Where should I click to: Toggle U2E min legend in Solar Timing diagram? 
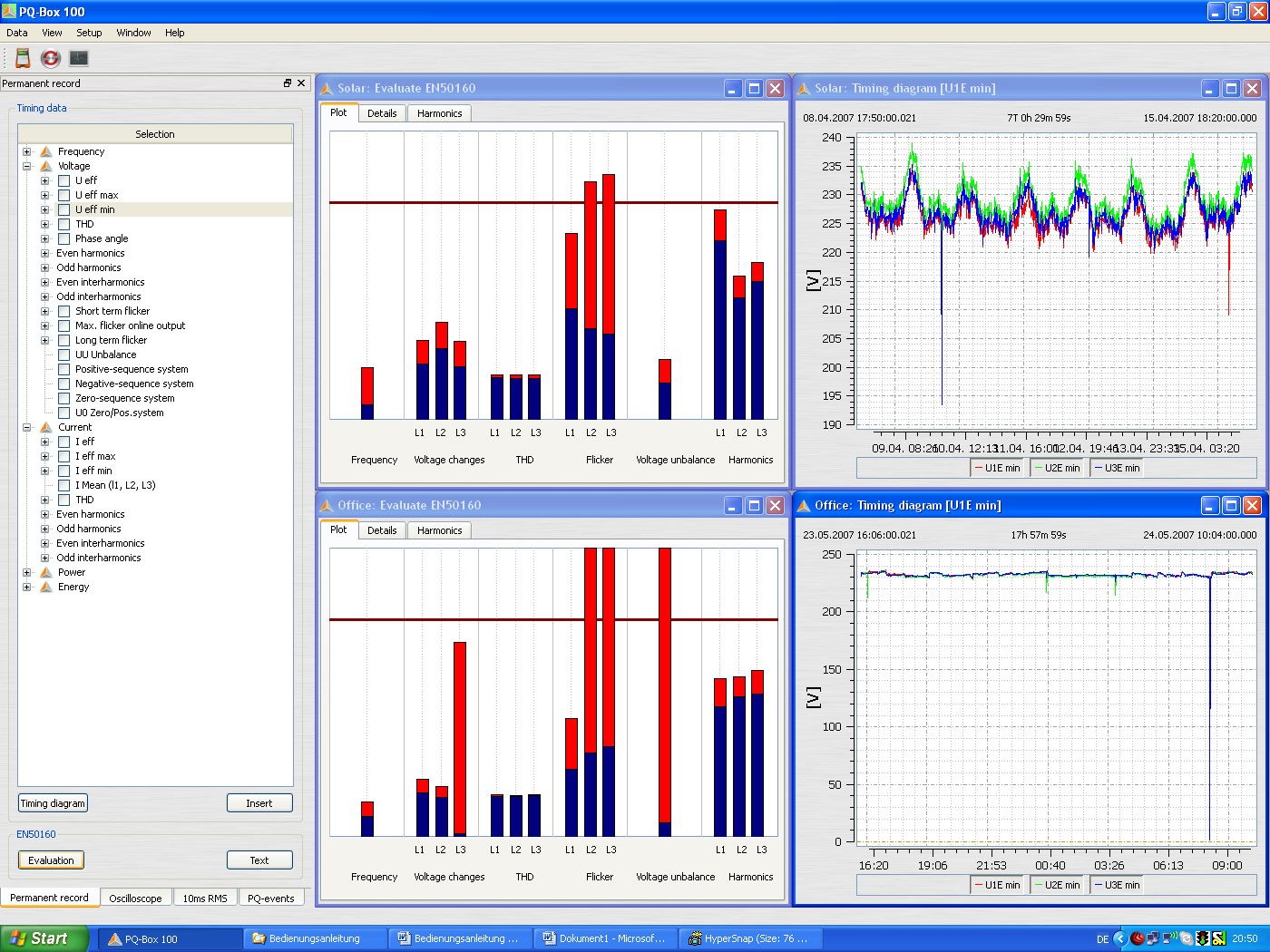[x=1057, y=468]
